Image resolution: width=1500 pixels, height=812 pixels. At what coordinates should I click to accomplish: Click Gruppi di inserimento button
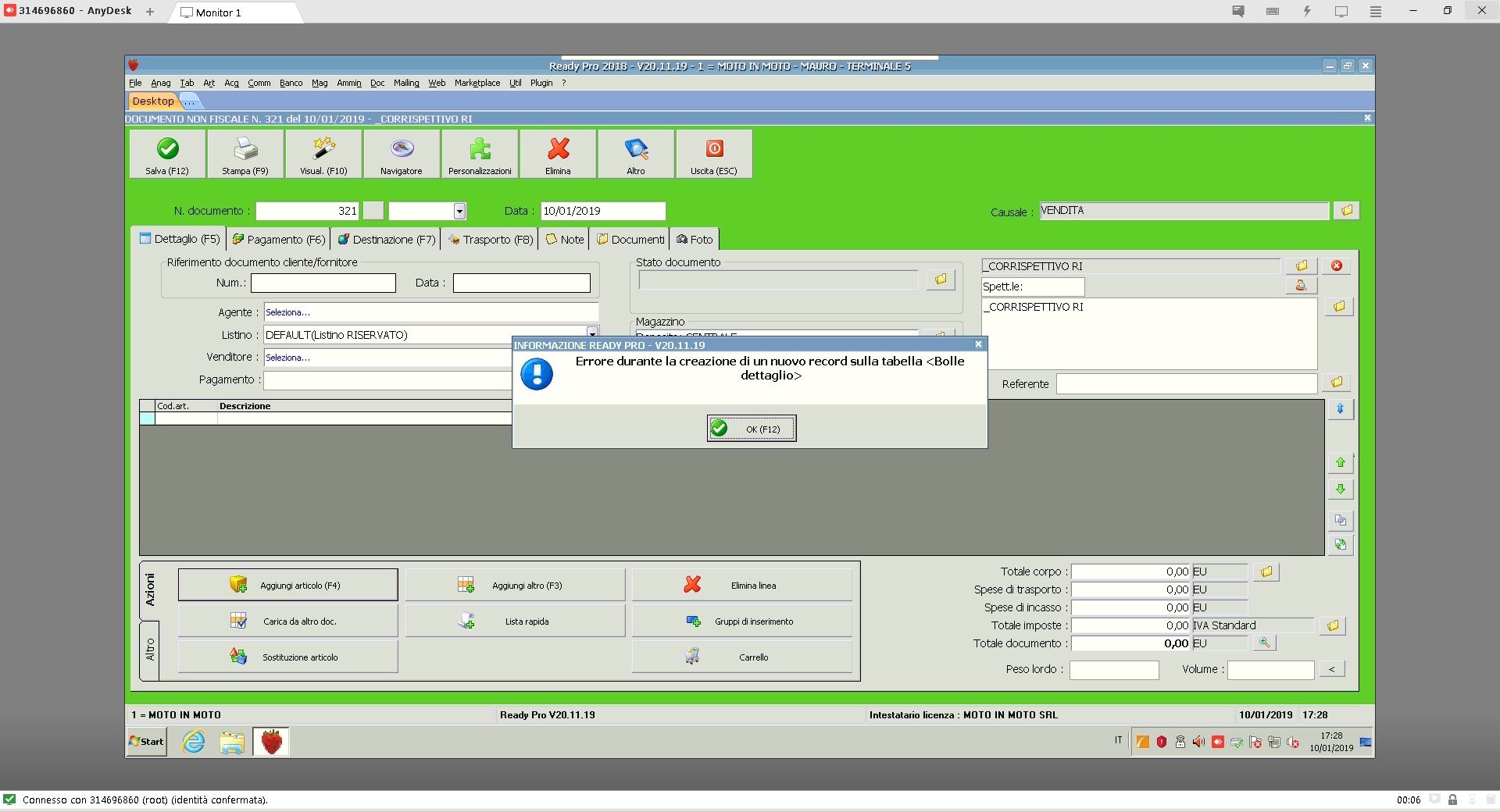click(742, 621)
